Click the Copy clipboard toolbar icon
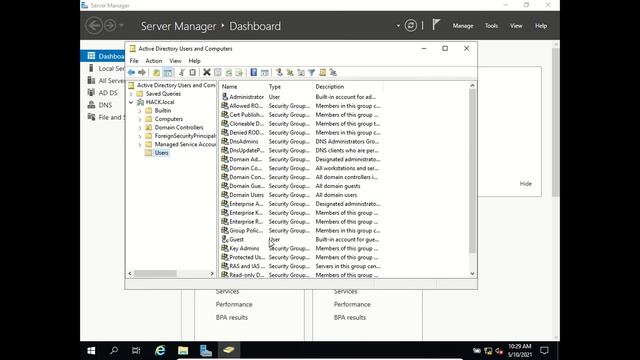The height and width of the screenshot is (360, 640). (193, 73)
